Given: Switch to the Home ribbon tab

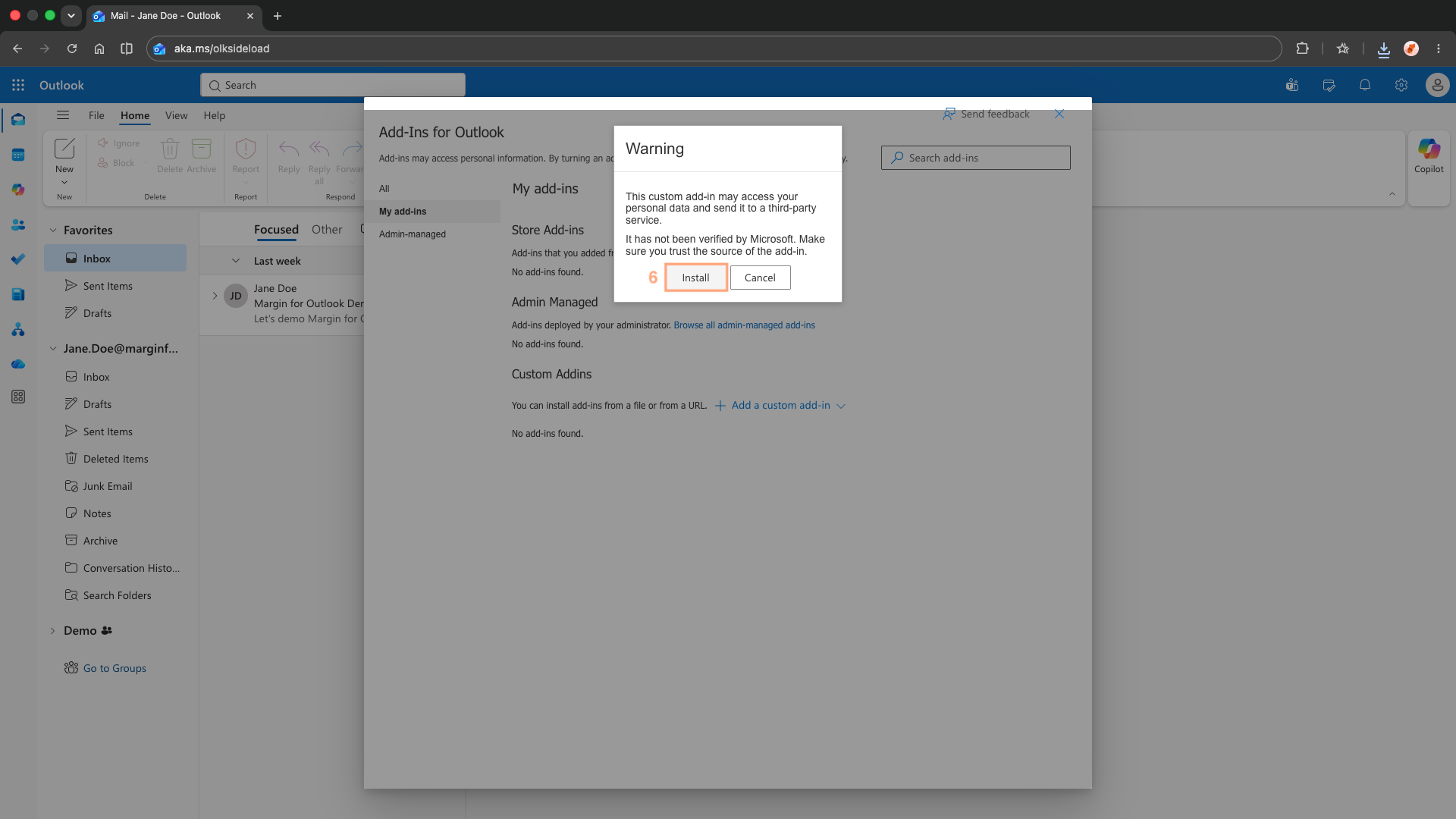Looking at the screenshot, I should coord(135,115).
